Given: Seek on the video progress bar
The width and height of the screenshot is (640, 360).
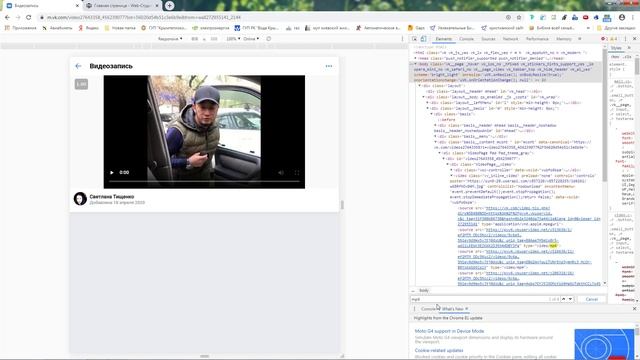Looking at the screenshot, I should tap(204, 181).
